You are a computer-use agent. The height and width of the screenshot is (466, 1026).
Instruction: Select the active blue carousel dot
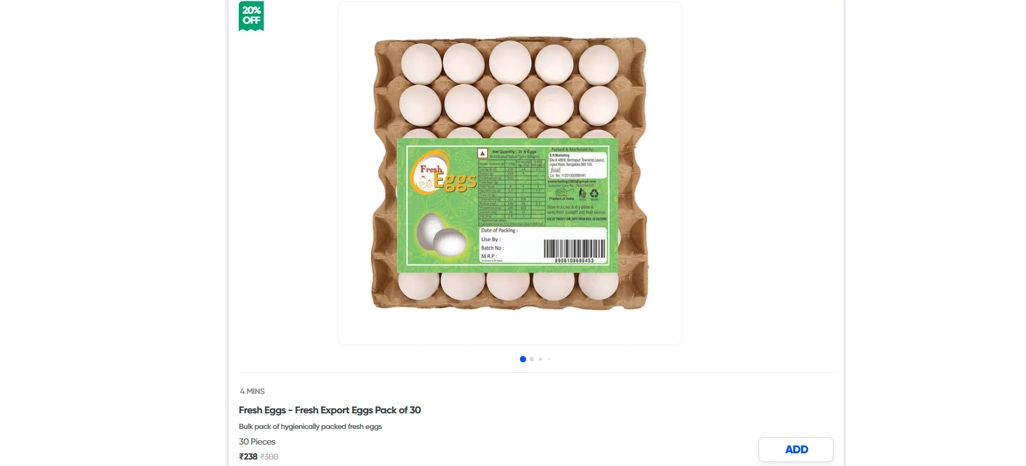(x=522, y=359)
